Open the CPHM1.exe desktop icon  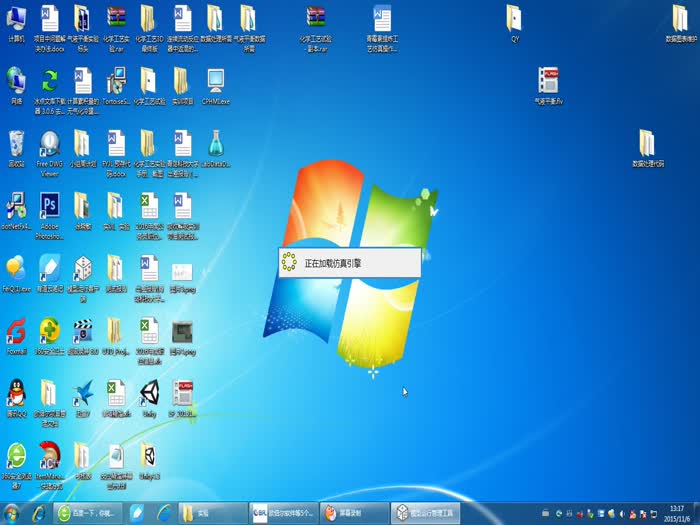[215, 81]
